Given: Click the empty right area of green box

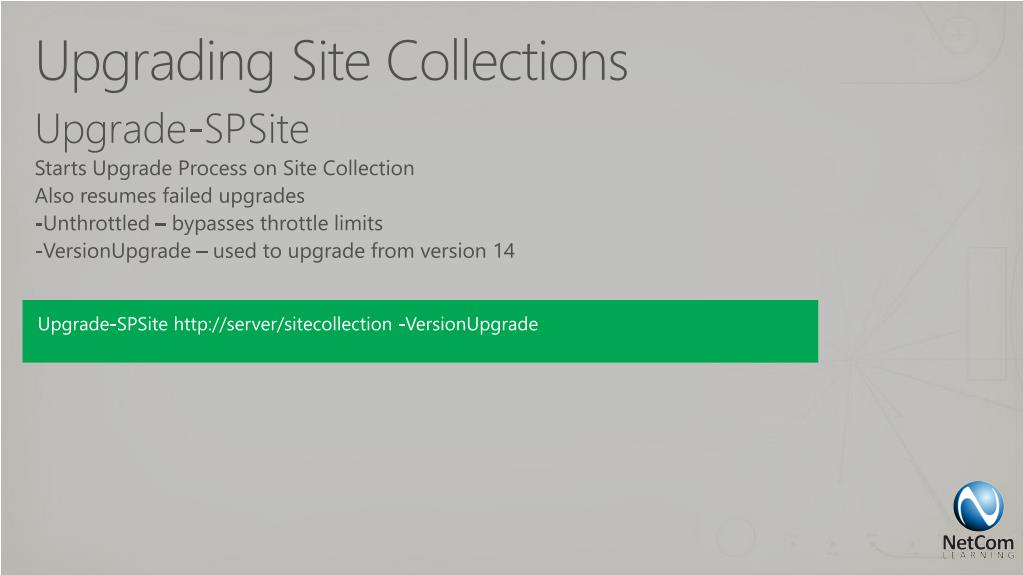Looking at the screenshot, I should tap(679, 331).
